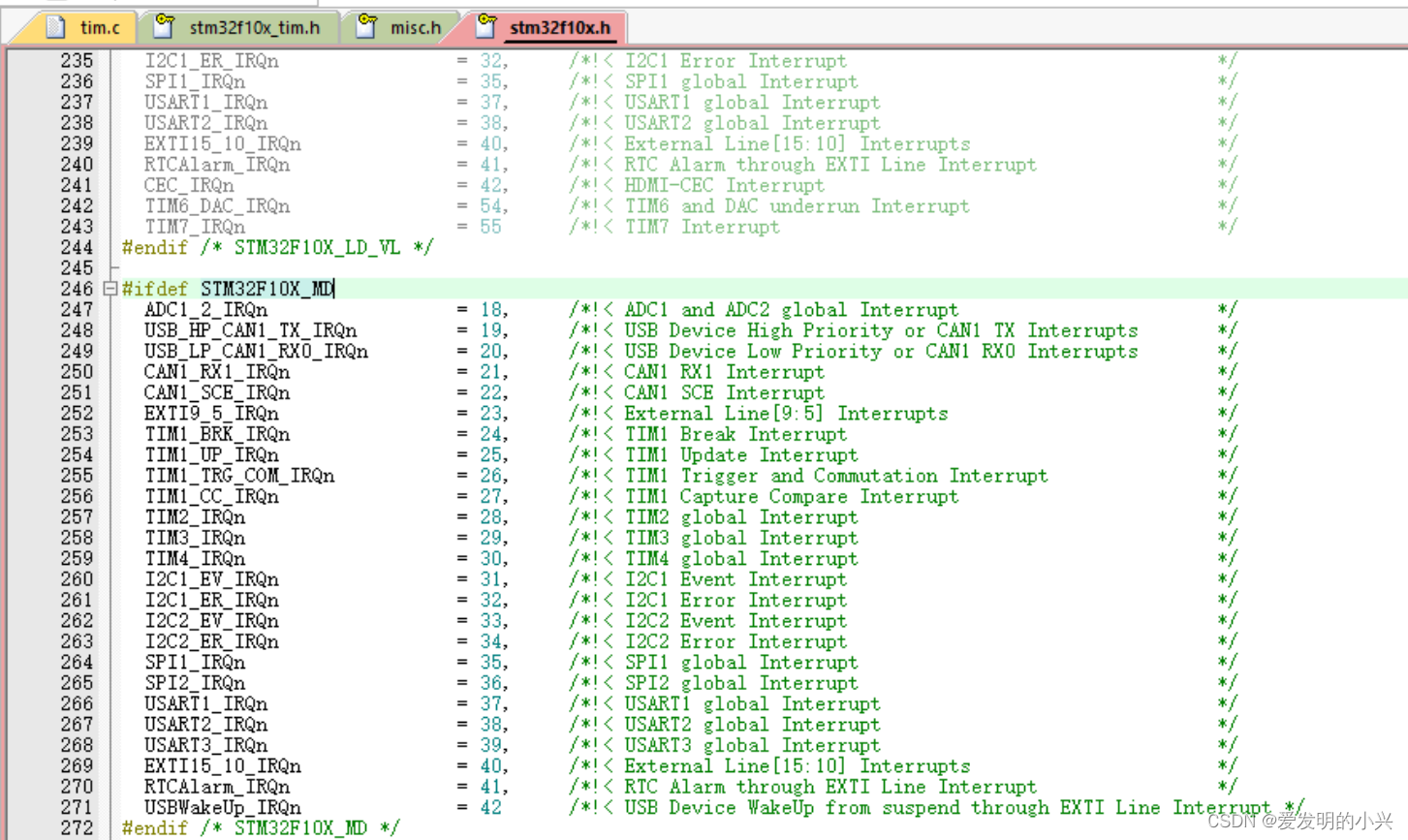The width and height of the screenshot is (1408, 840).
Task: Click the 'TIM3 global Interrupt' comment
Action: point(741,538)
